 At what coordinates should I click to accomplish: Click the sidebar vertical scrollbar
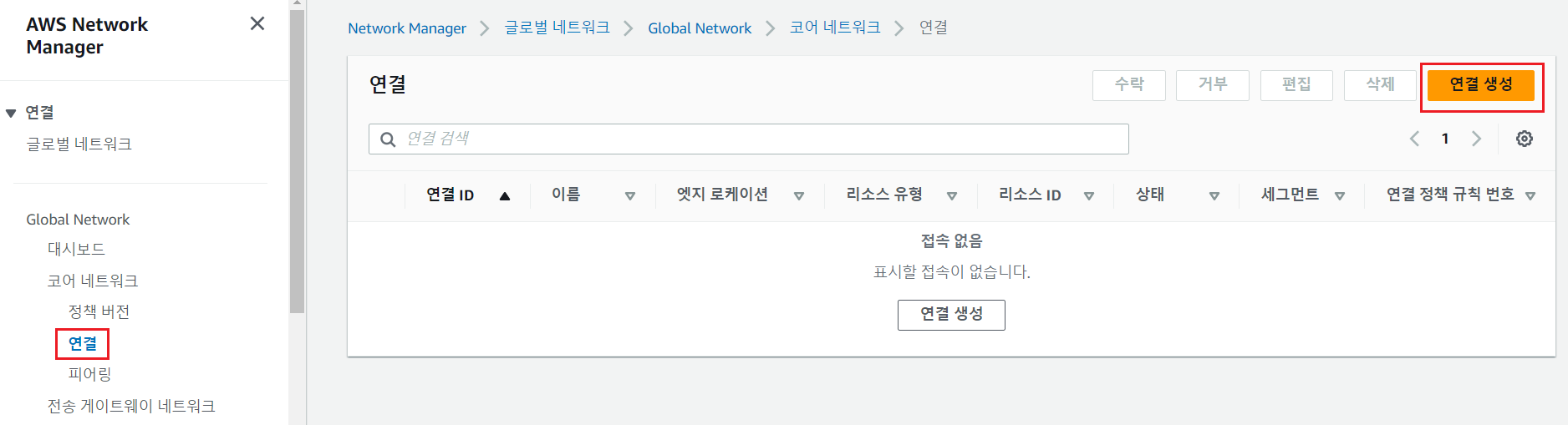(297, 160)
